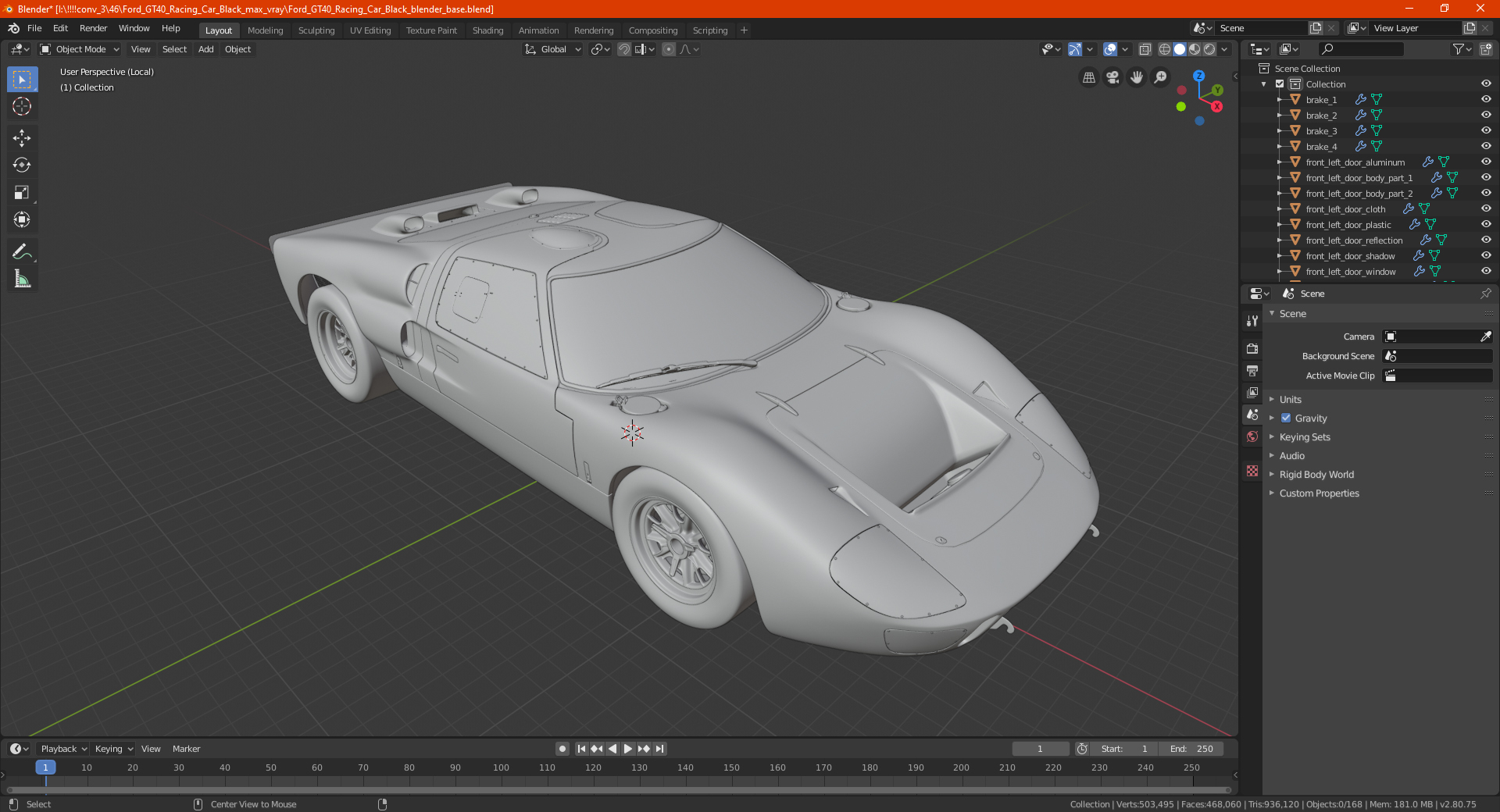Pick the Scale tool
Viewport: 1500px width, 812px height.
coord(22,192)
